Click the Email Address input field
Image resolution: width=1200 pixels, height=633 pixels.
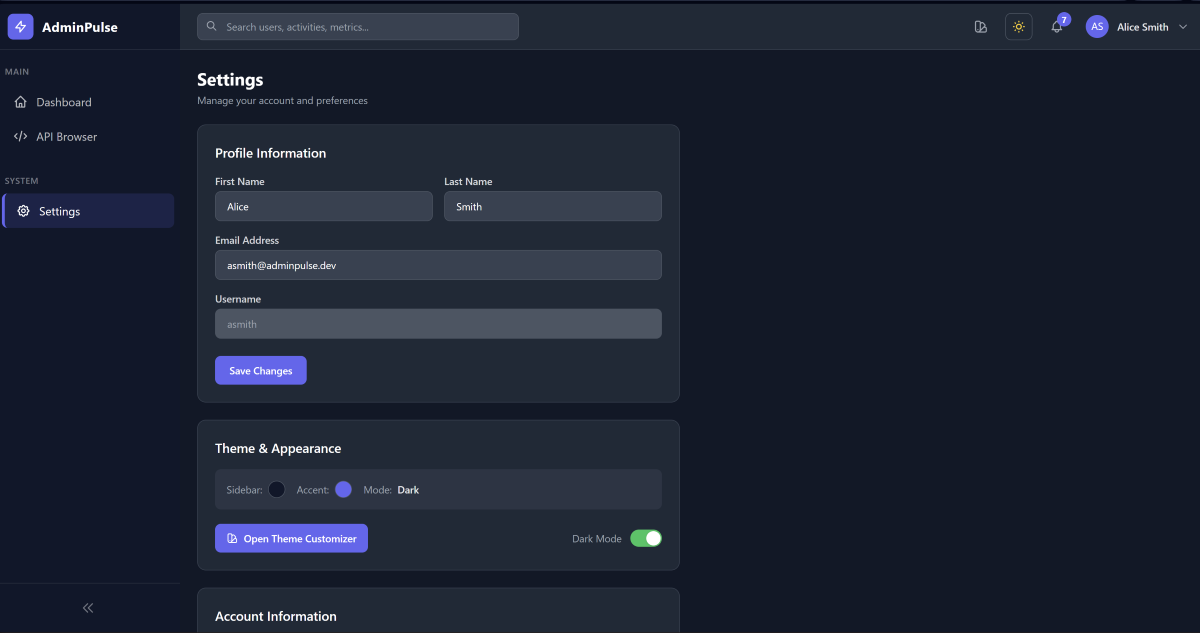pos(438,265)
